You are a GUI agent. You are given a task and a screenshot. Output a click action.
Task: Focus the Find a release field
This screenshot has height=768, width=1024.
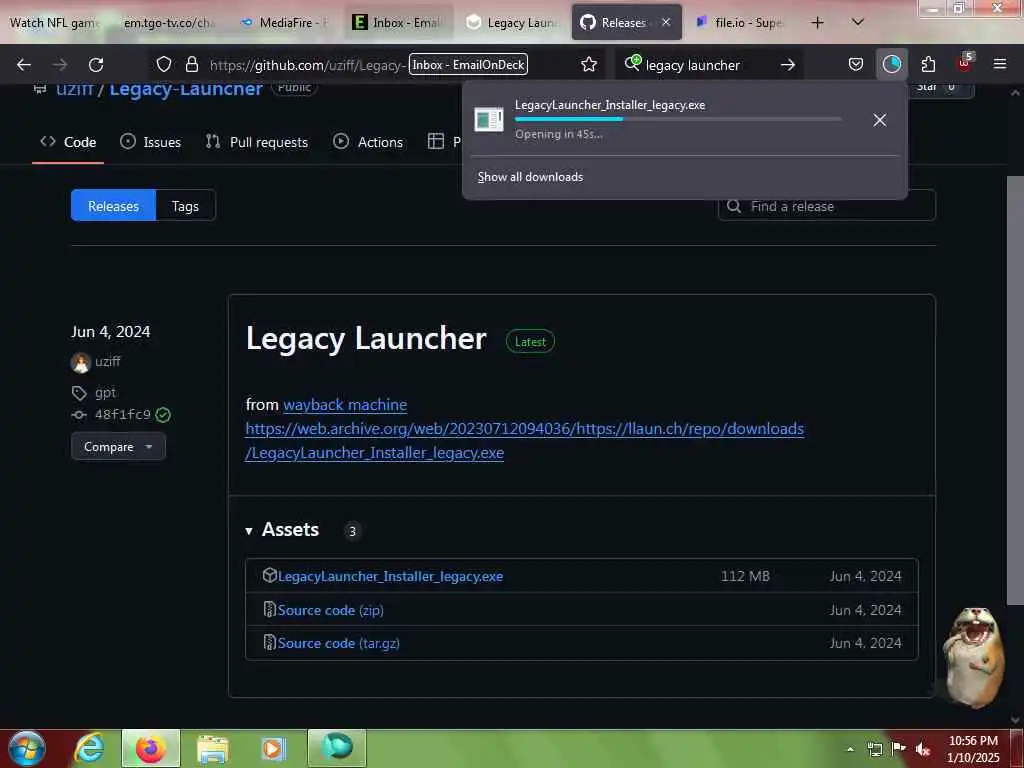coord(827,206)
